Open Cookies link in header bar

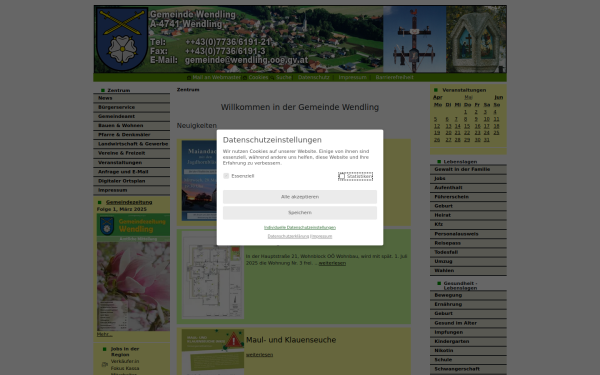tap(258, 77)
